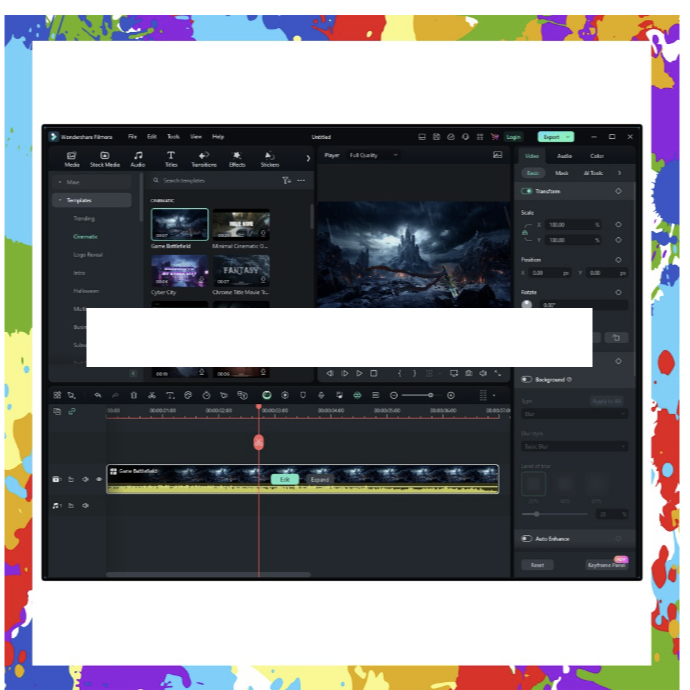The width and height of the screenshot is (690, 690).
Task: Click the Login button
Action: (513, 137)
